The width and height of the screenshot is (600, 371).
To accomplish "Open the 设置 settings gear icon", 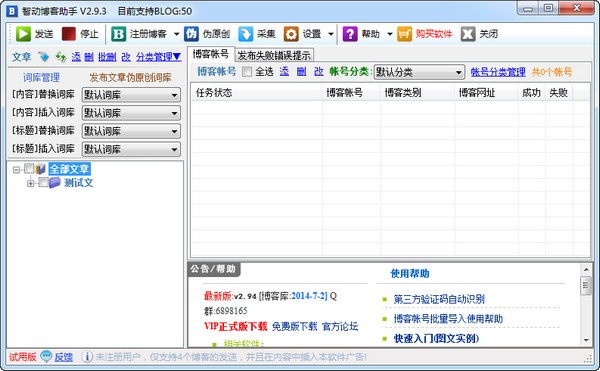I will [x=291, y=34].
